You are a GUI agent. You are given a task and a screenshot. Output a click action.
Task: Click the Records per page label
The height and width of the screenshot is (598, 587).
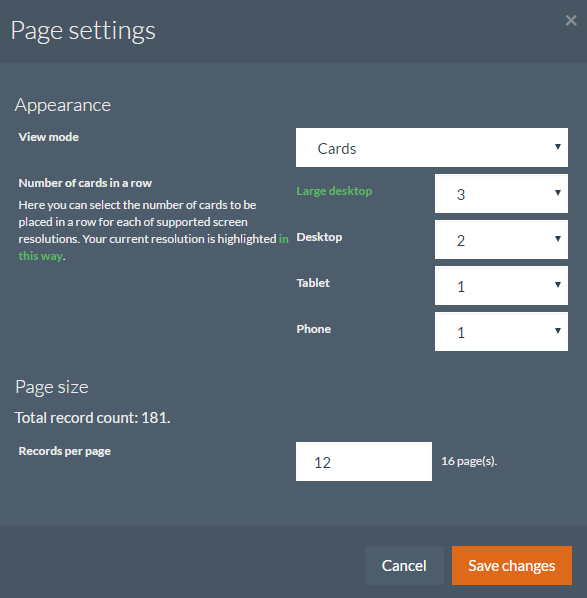point(64,451)
